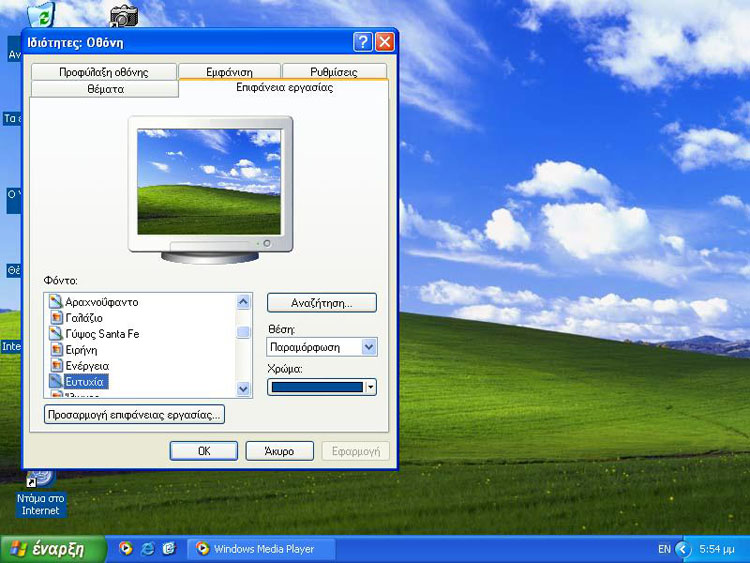This screenshot has height=563, width=750.
Task: Click the background list scrollbar thumb
Action: pyautogui.click(x=243, y=331)
